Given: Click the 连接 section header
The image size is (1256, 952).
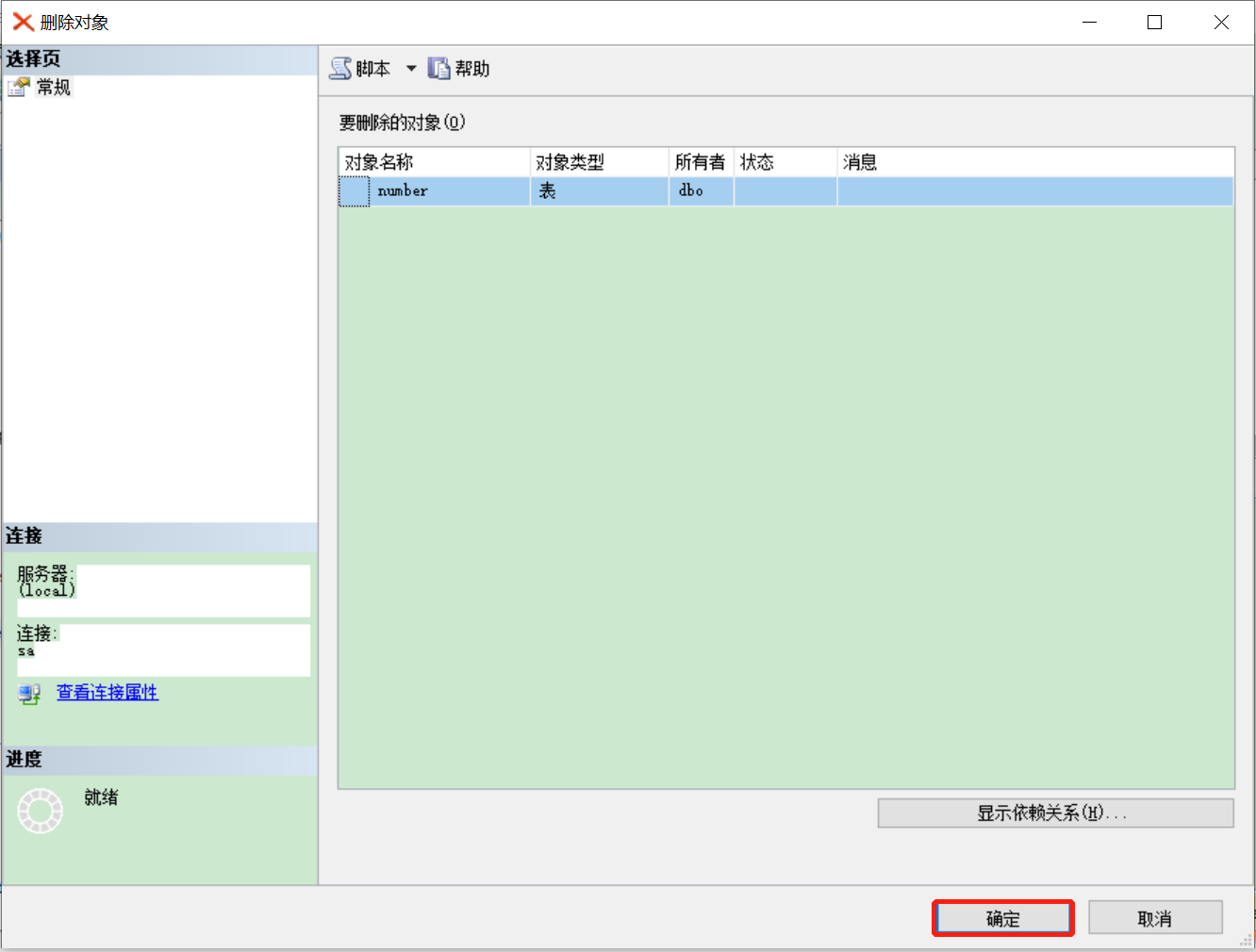Looking at the screenshot, I should [x=160, y=536].
